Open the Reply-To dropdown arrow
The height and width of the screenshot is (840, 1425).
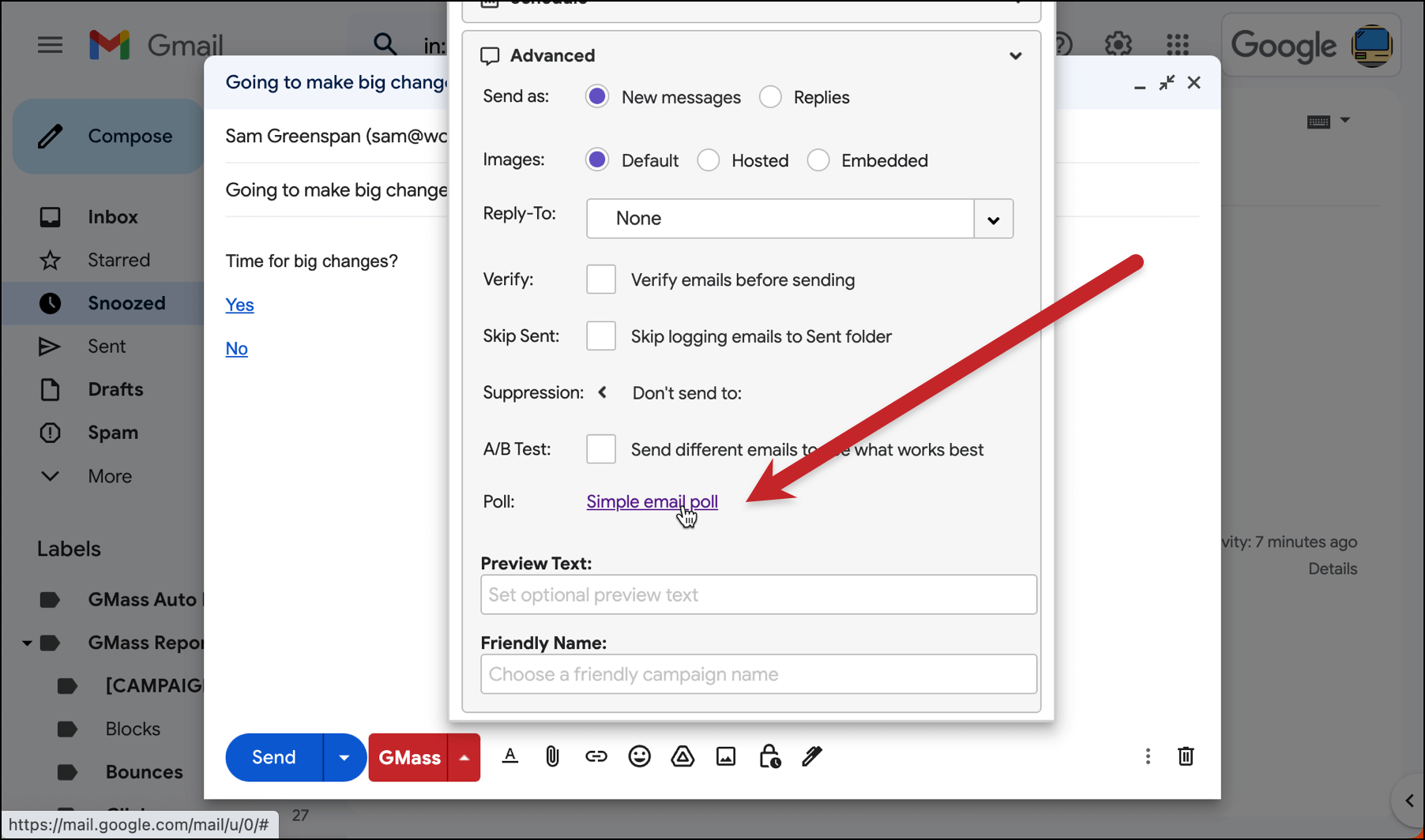click(993, 219)
